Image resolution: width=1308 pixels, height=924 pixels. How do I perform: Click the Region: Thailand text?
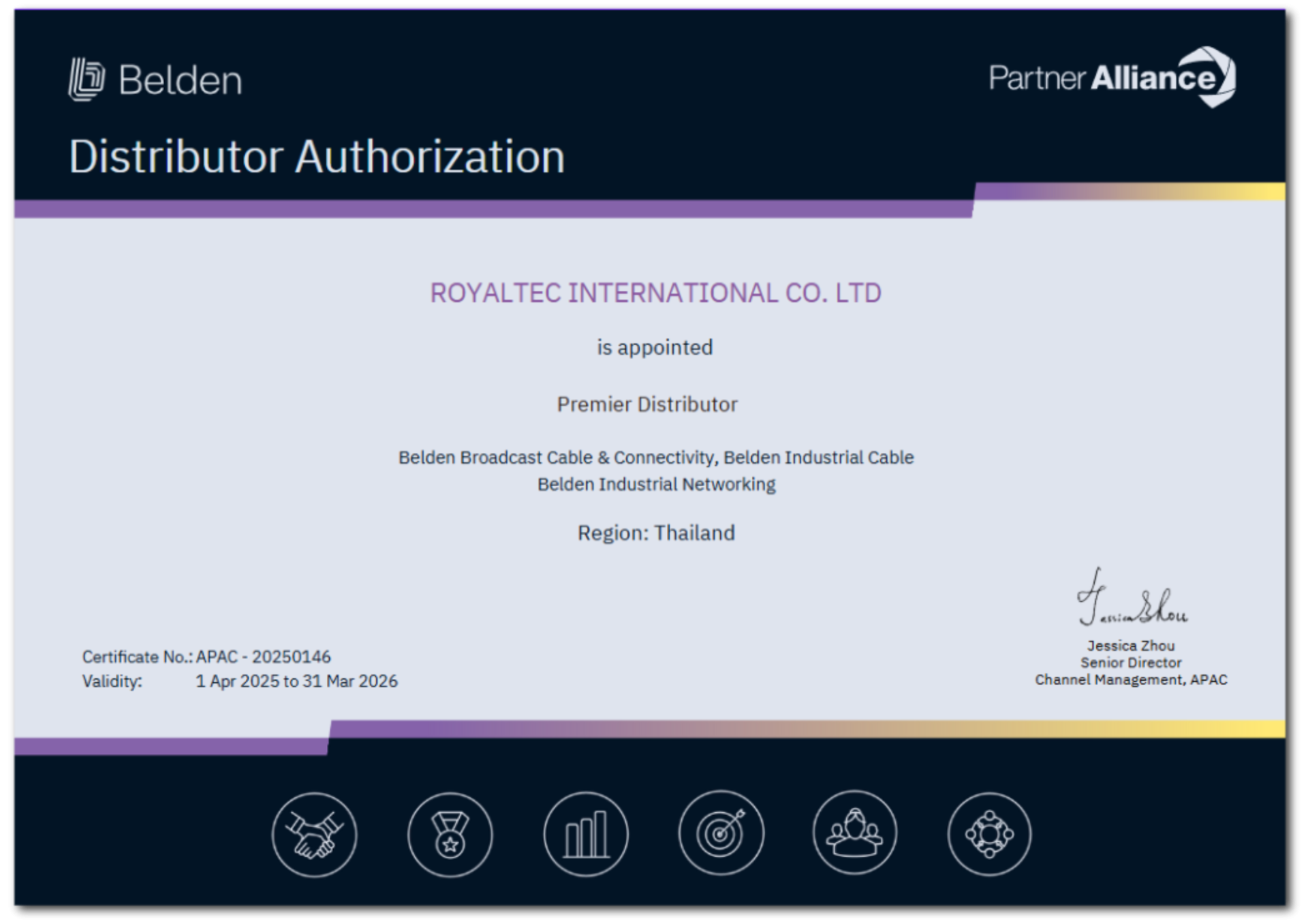click(656, 532)
